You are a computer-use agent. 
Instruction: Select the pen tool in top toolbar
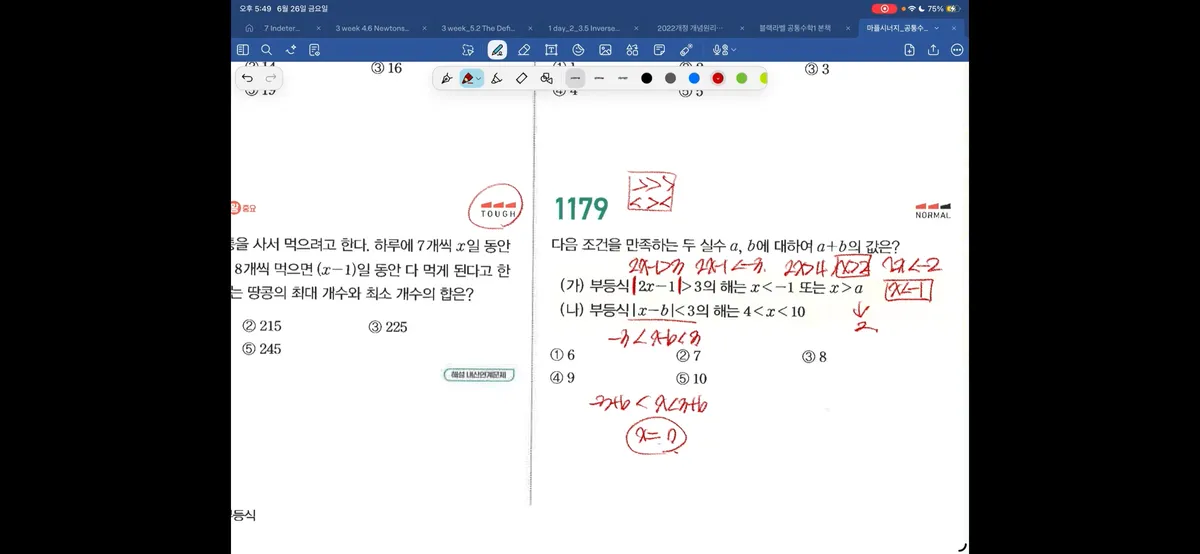[x=497, y=49]
